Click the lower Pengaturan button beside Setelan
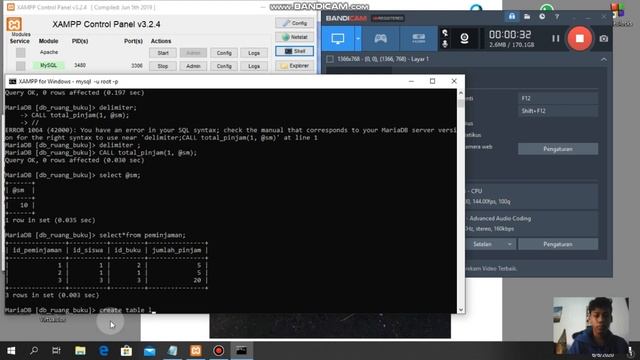Image resolution: width=640 pixels, height=360 pixels. tap(558, 244)
